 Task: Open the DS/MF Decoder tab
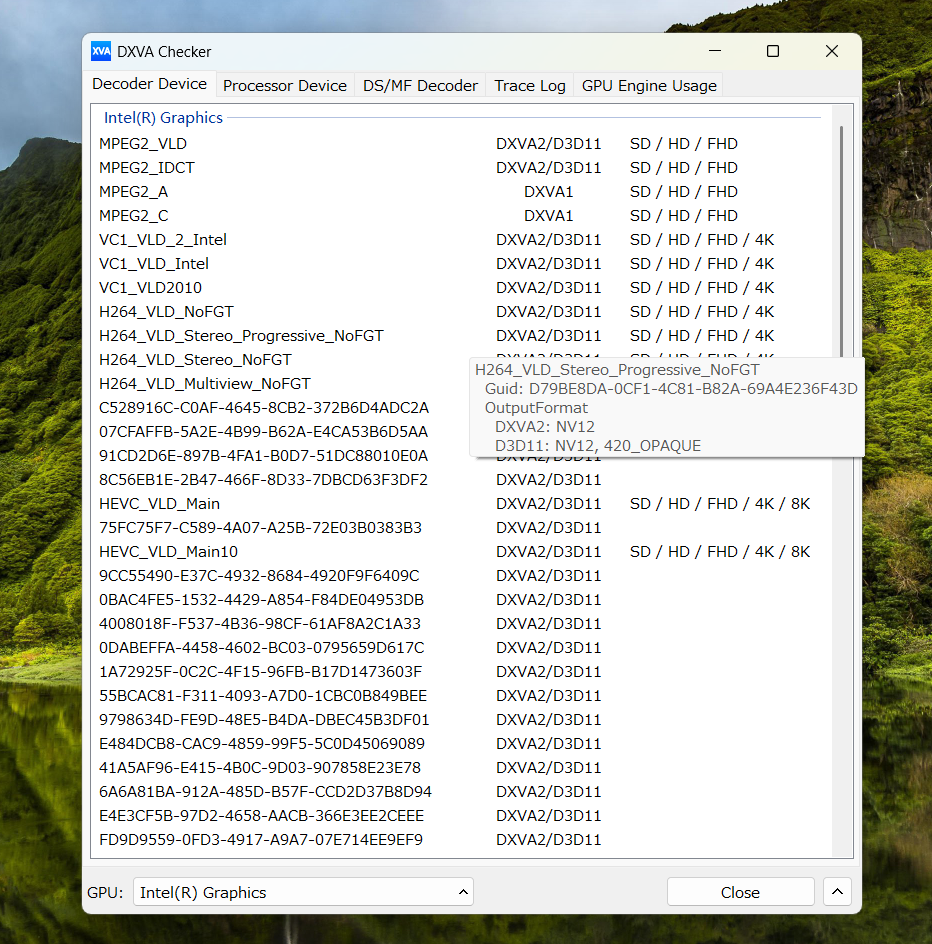coord(420,85)
